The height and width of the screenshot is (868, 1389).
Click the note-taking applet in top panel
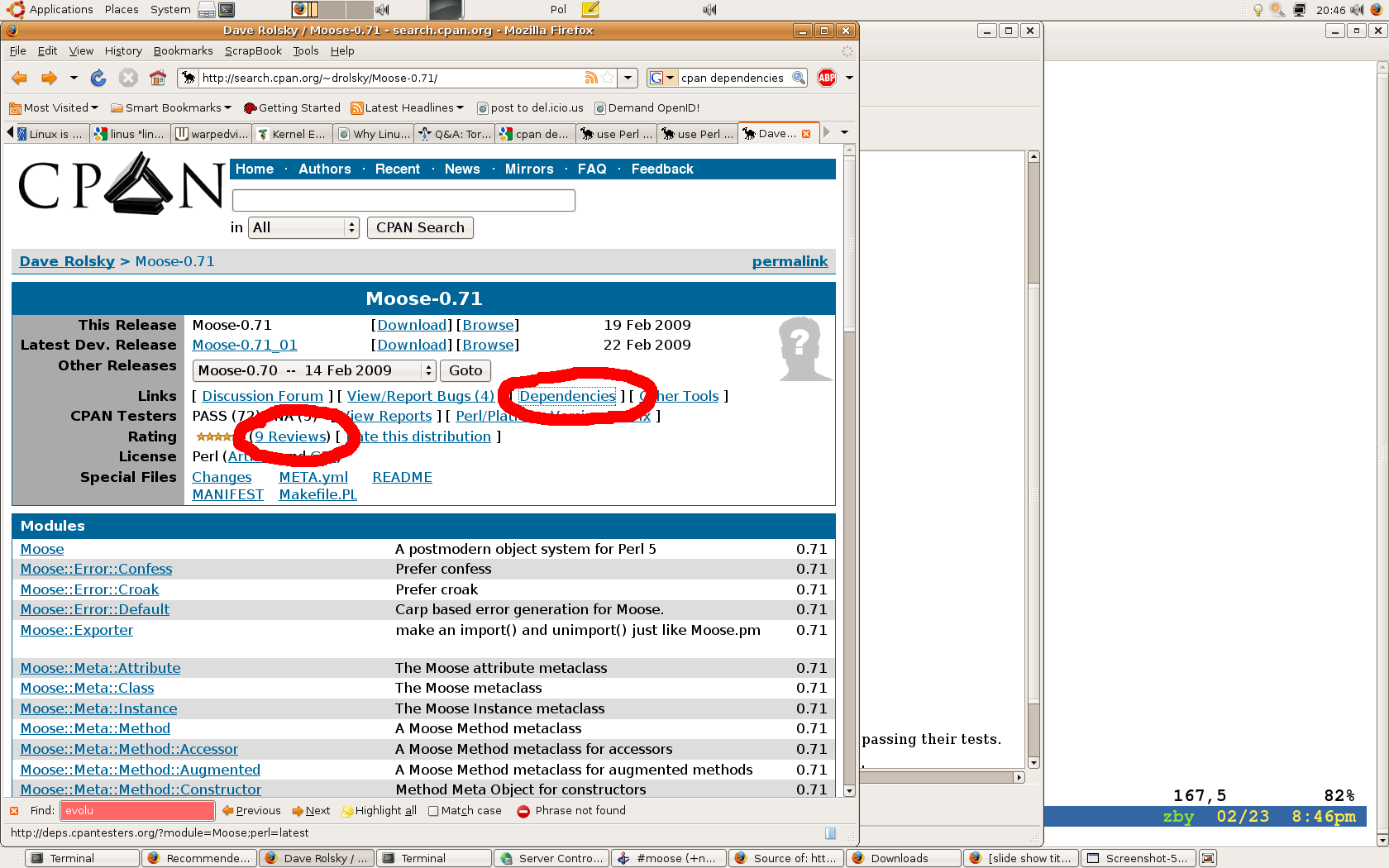coord(590,10)
